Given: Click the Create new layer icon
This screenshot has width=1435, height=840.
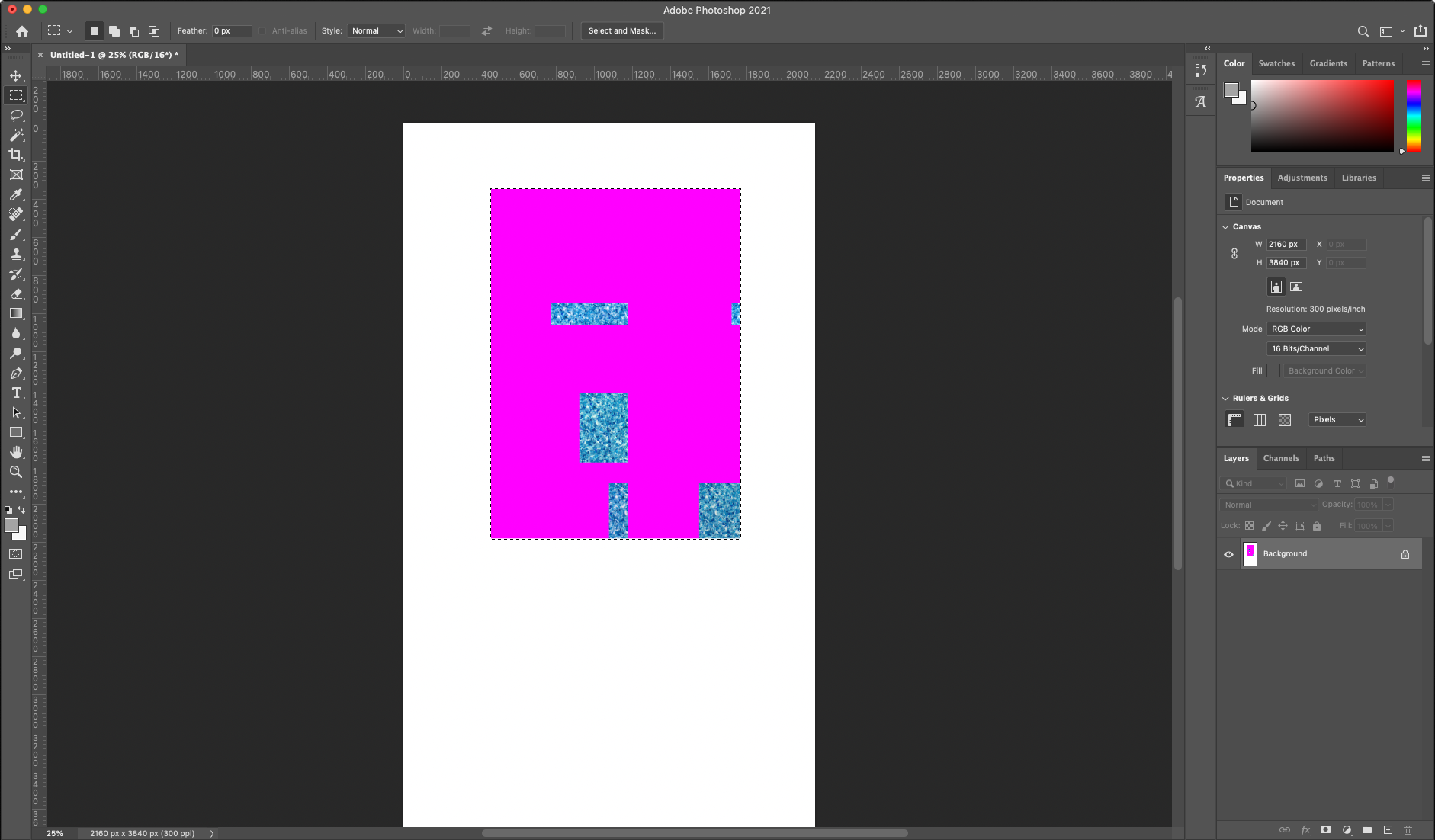Looking at the screenshot, I should (1385, 830).
